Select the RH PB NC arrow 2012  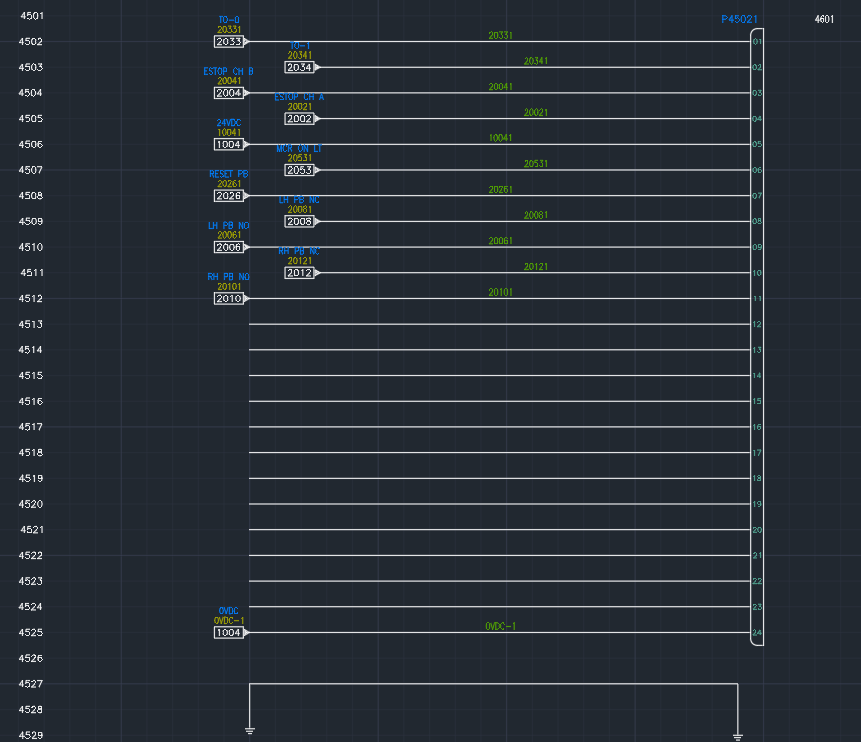301,272
